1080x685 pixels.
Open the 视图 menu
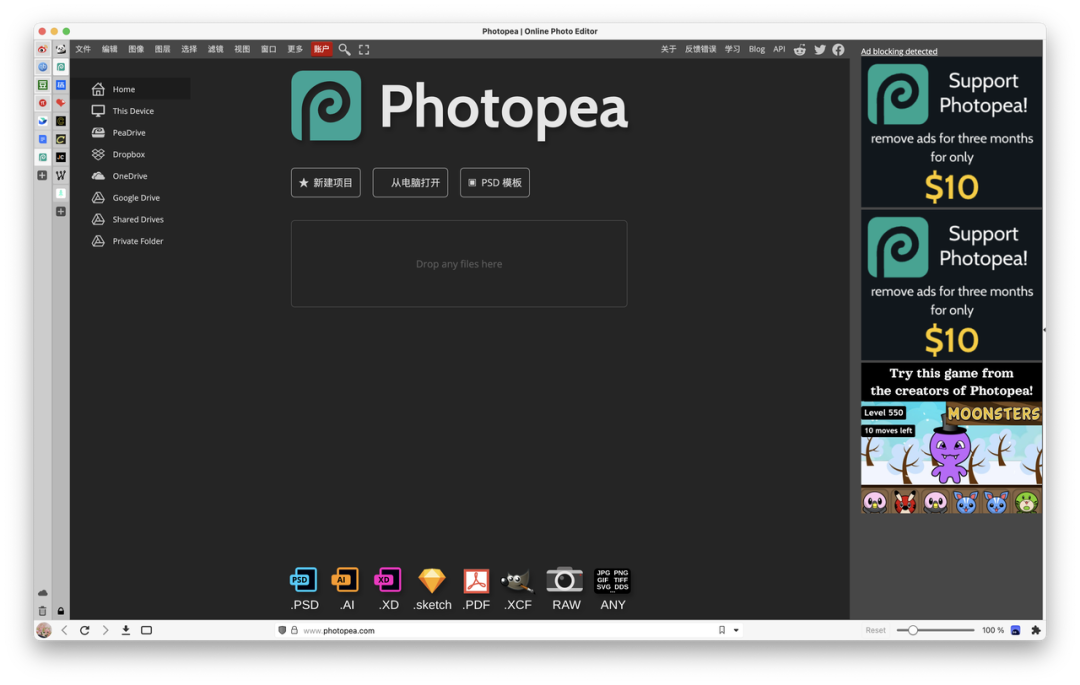click(242, 50)
